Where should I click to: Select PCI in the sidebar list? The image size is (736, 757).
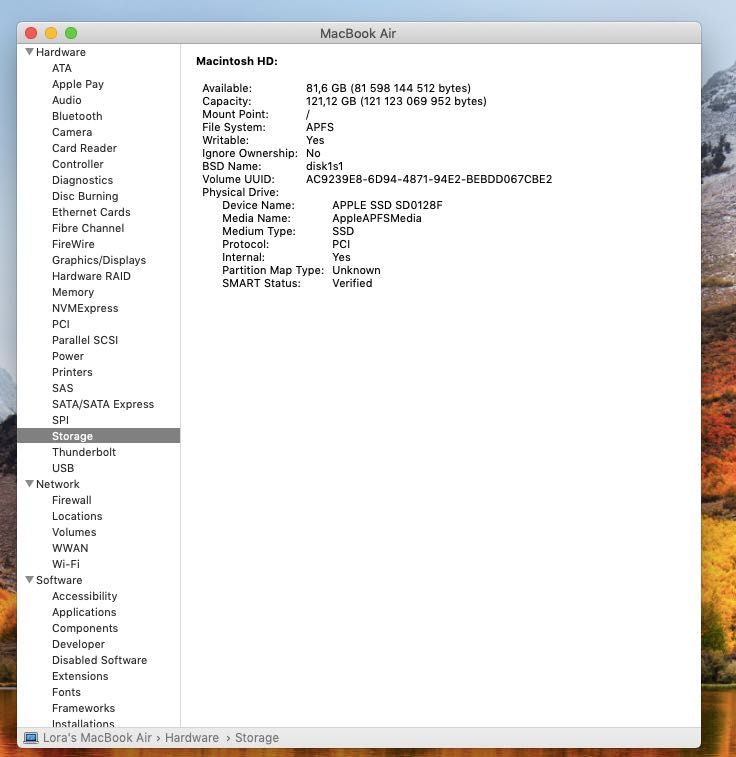(x=61, y=324)
